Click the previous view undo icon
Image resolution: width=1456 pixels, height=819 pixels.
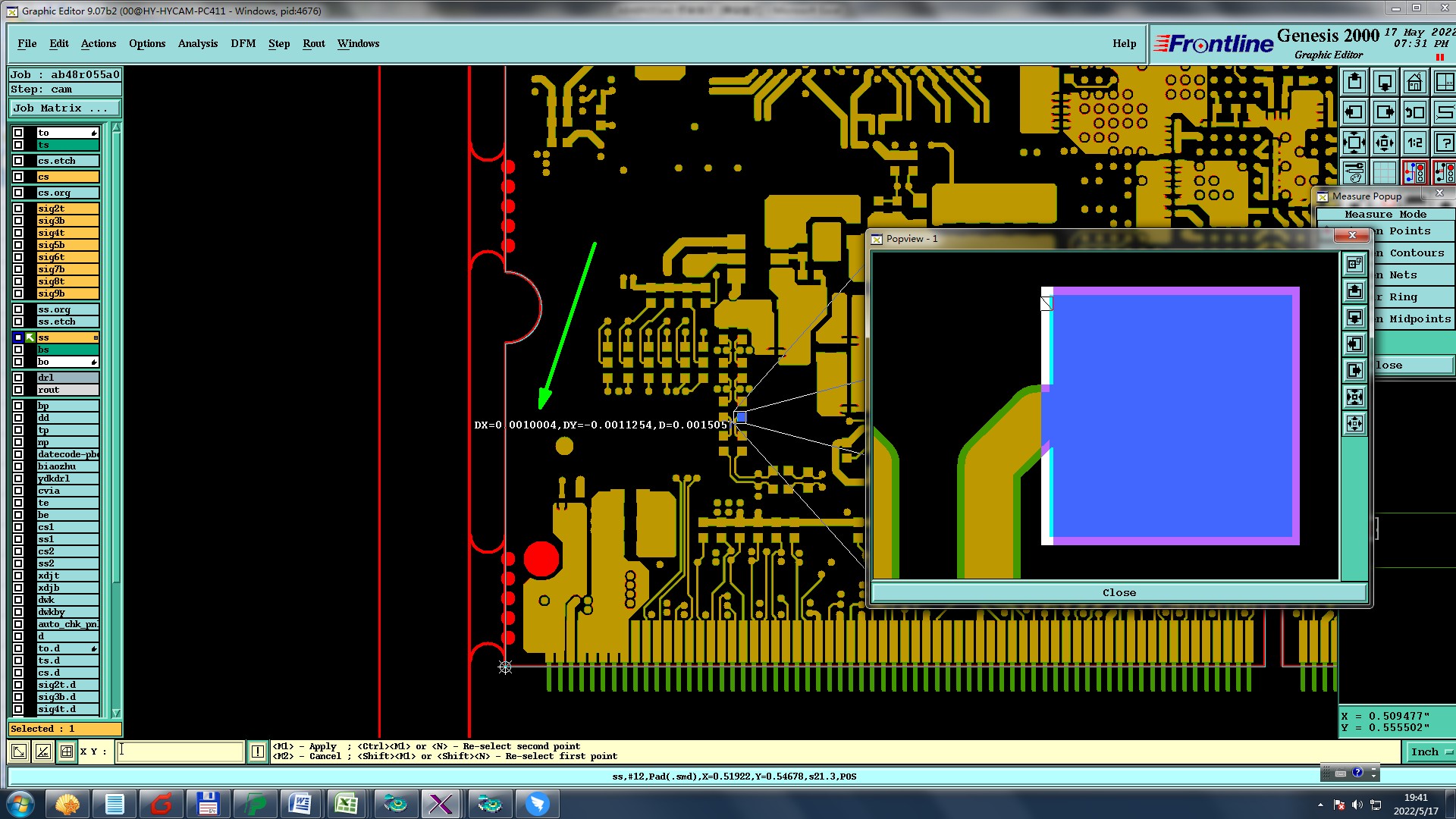point(1414,113)
